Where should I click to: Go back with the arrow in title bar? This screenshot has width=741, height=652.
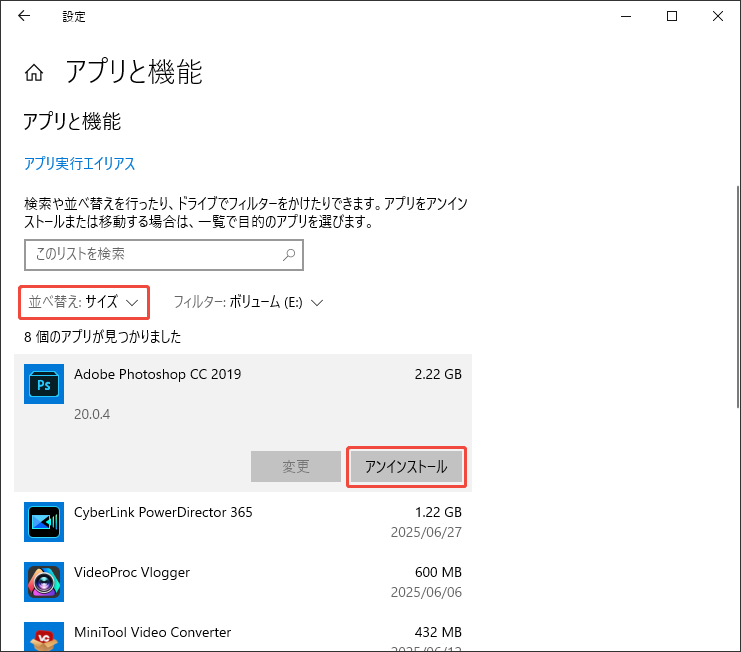point(24,16)
